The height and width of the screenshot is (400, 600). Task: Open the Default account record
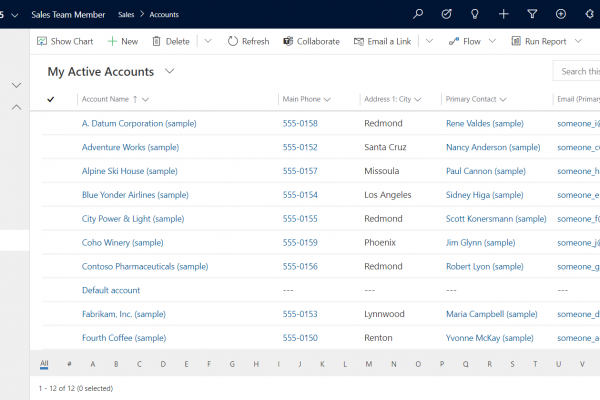pyautogui.click(x=111, y=290)
